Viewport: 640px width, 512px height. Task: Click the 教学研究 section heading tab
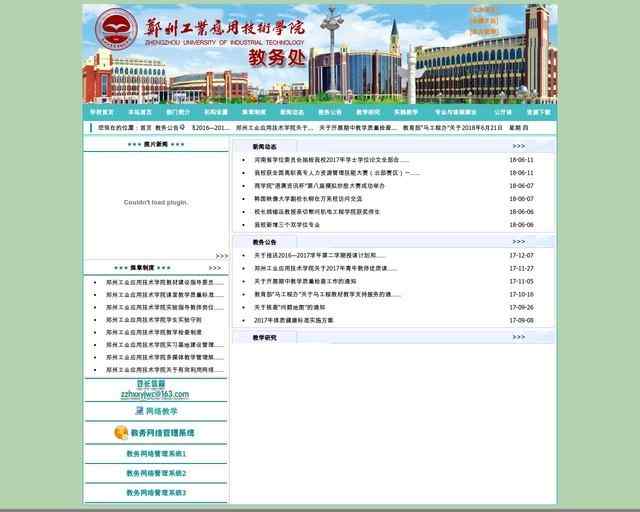pyautogui.click(x=264, y=338)
